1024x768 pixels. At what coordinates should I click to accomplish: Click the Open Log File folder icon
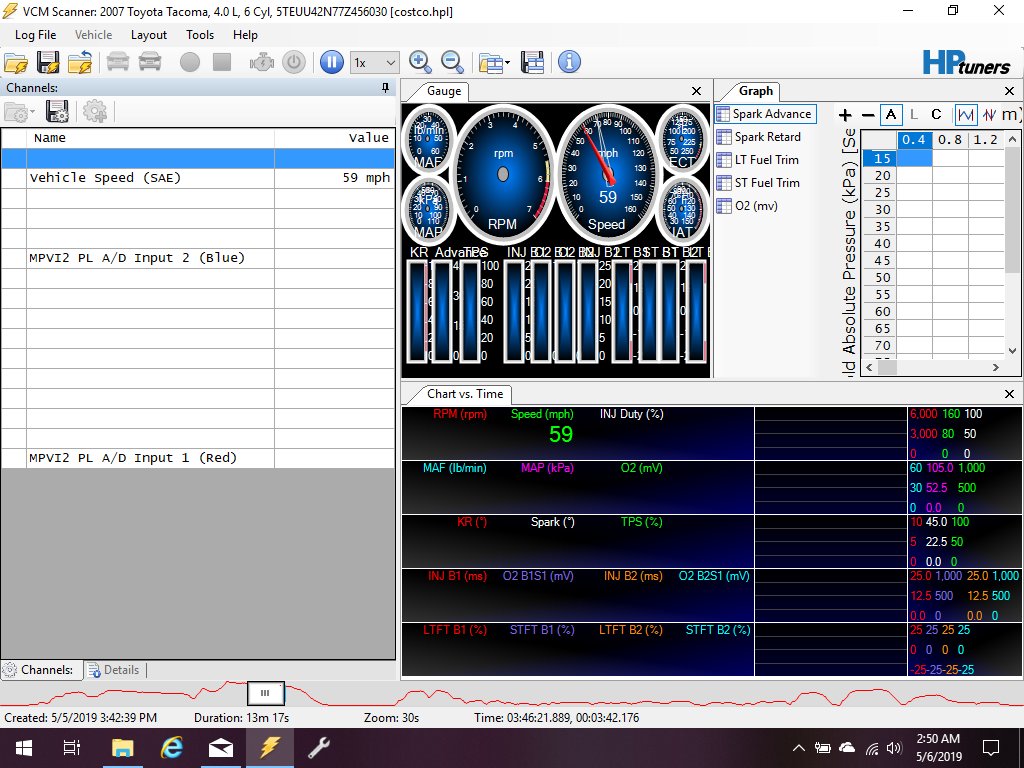(16, 63)
